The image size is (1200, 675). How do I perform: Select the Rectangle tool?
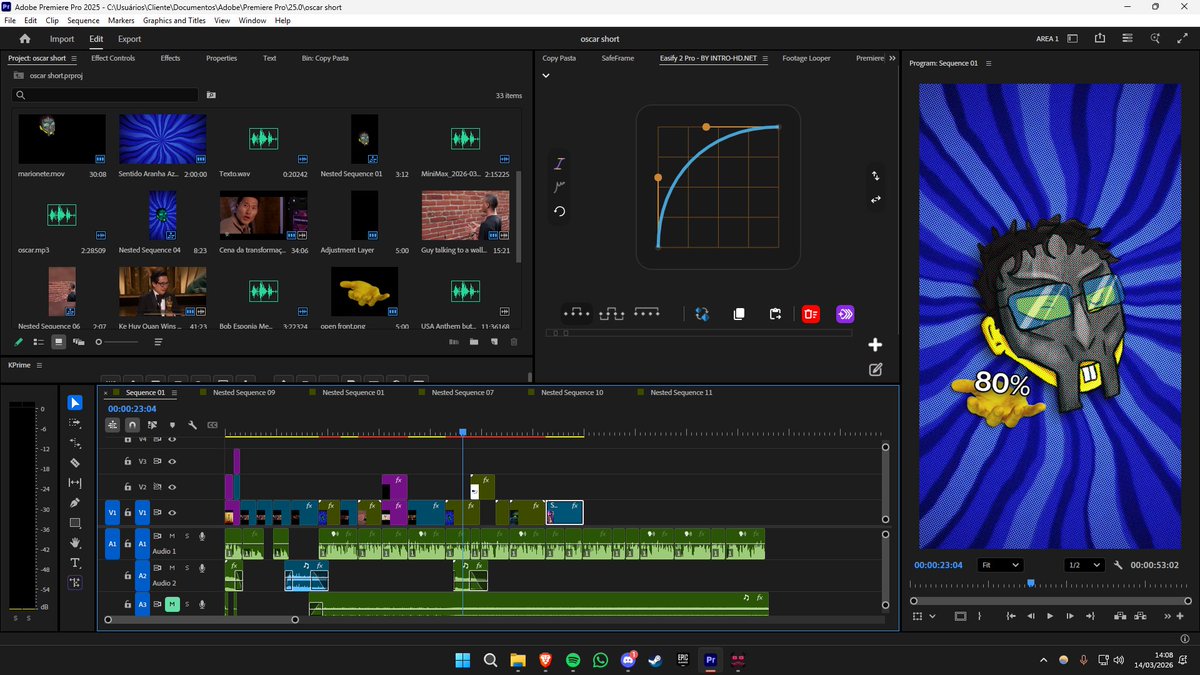[x=75, y=523]
